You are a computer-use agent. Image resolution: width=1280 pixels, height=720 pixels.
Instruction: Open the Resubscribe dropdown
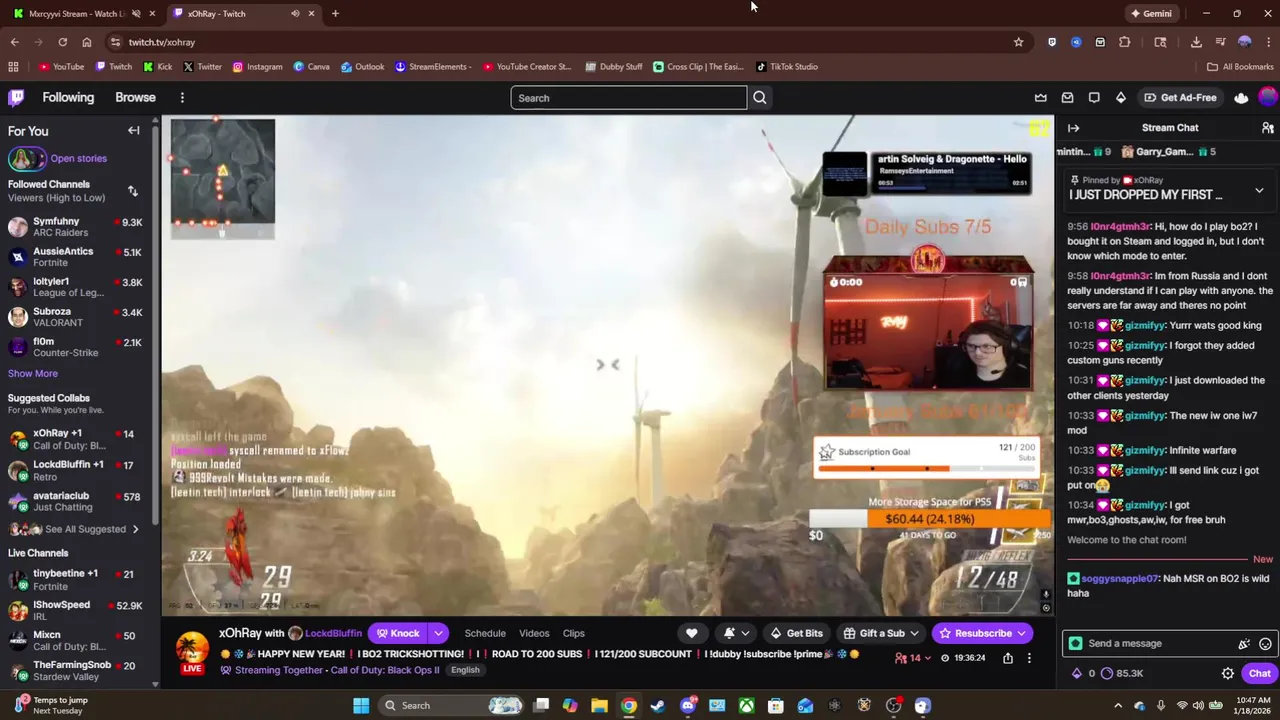point(983,633)
